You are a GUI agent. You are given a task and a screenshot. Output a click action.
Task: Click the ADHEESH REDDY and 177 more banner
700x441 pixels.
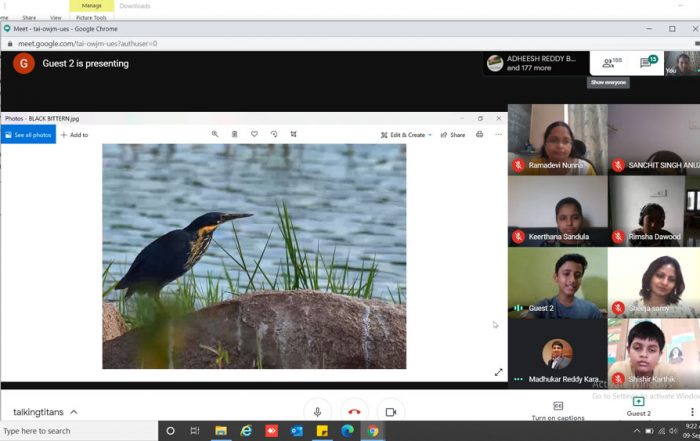[536, 63]
